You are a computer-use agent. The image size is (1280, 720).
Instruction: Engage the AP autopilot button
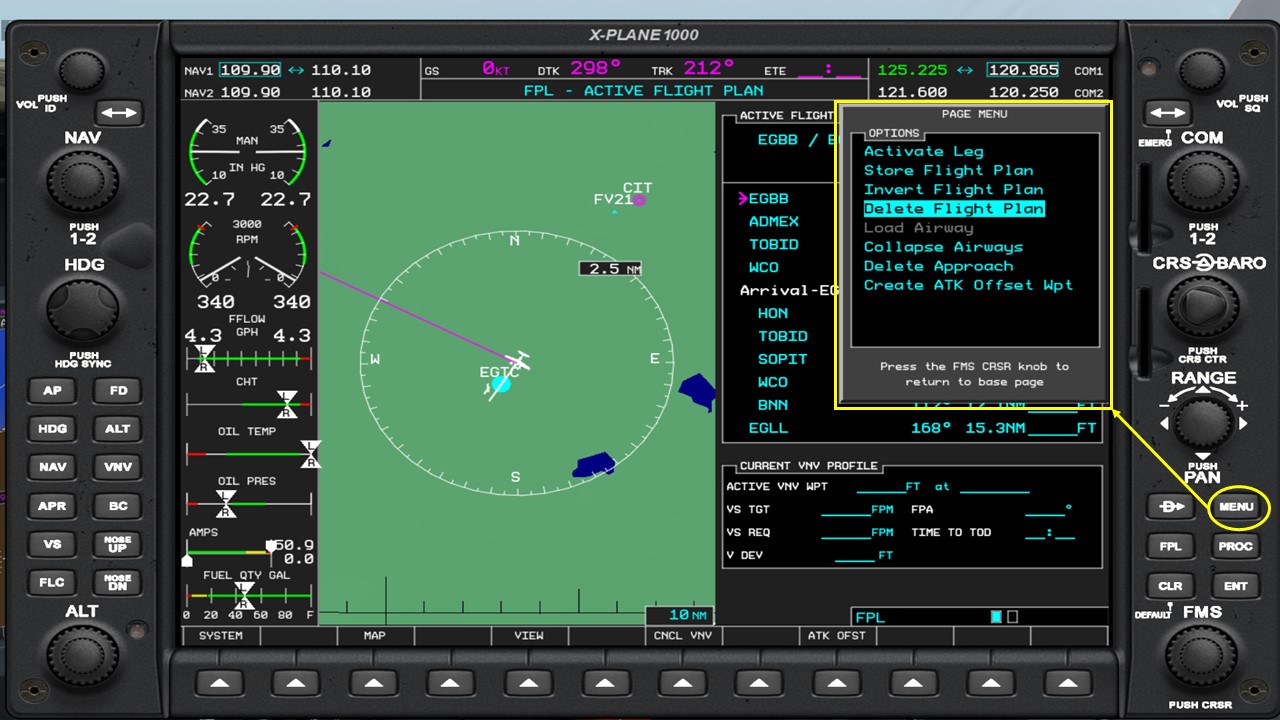pyautogui.click(x=52, y=391)
